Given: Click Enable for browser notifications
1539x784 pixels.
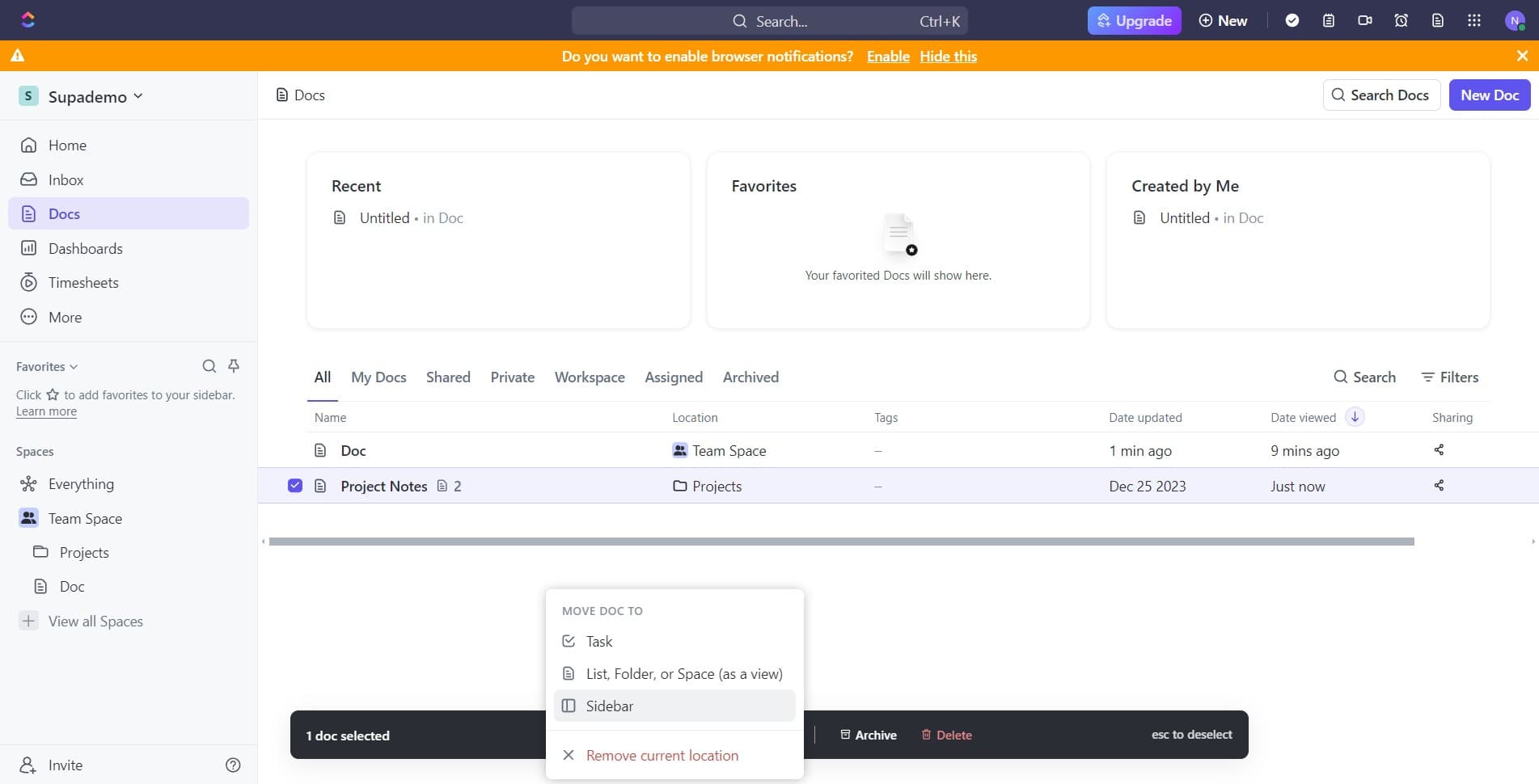Looking at the screenshot, I should [887, 56].
